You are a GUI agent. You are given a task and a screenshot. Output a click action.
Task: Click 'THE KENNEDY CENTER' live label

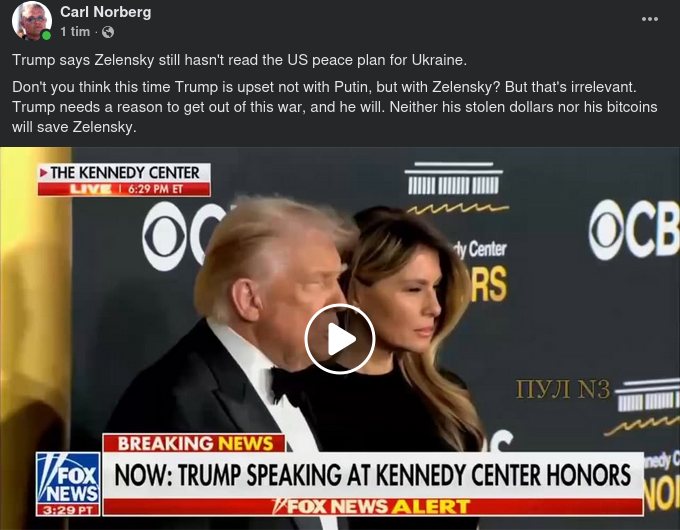[124, 173]
